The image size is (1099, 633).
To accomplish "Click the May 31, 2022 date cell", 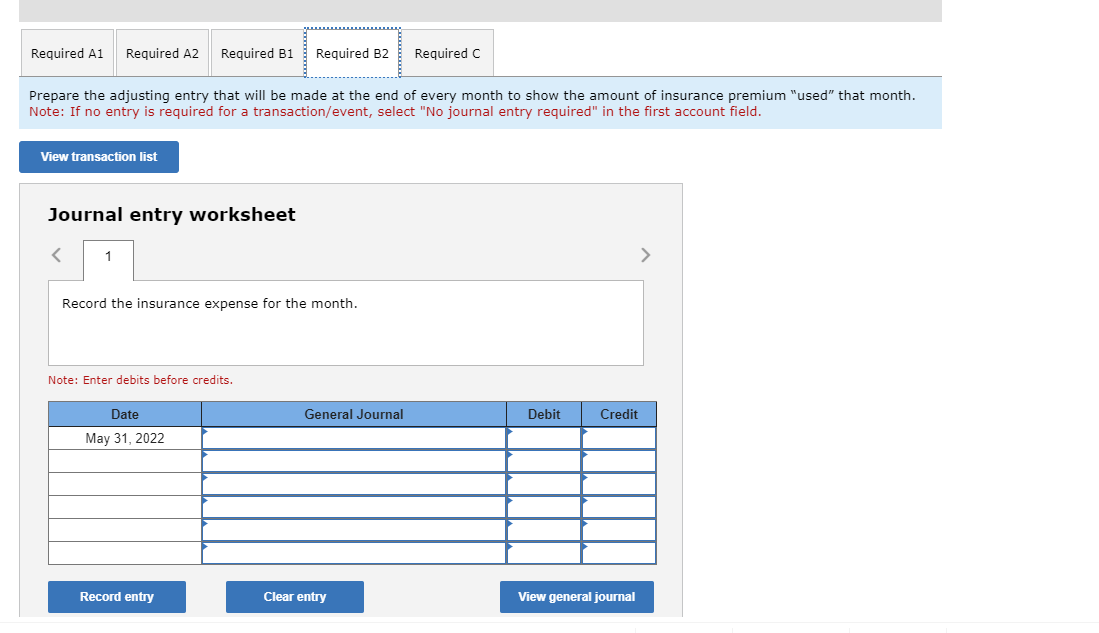I will [x=125, y=438].
